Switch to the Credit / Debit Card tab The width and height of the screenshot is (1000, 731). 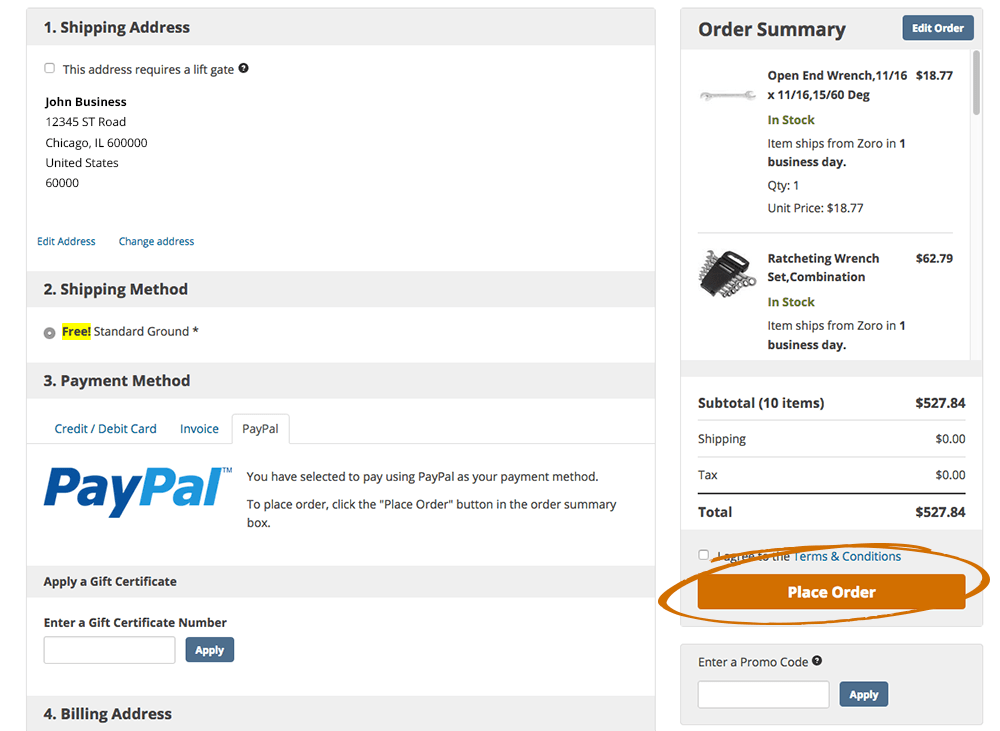(x=105, y=429)
